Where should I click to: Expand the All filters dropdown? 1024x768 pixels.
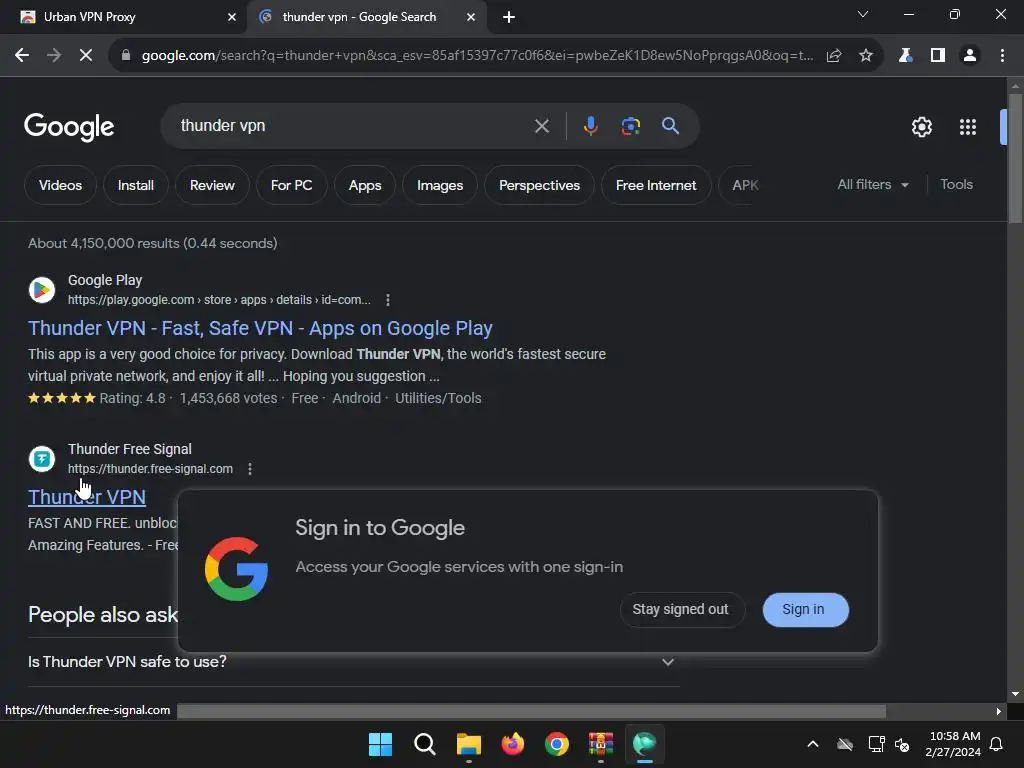[873, 185]
